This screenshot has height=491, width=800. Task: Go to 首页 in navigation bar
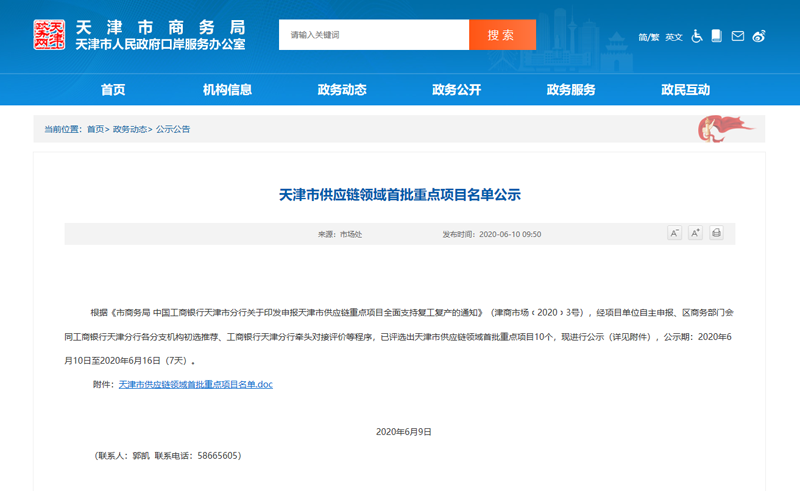click(x=113, y=90)
